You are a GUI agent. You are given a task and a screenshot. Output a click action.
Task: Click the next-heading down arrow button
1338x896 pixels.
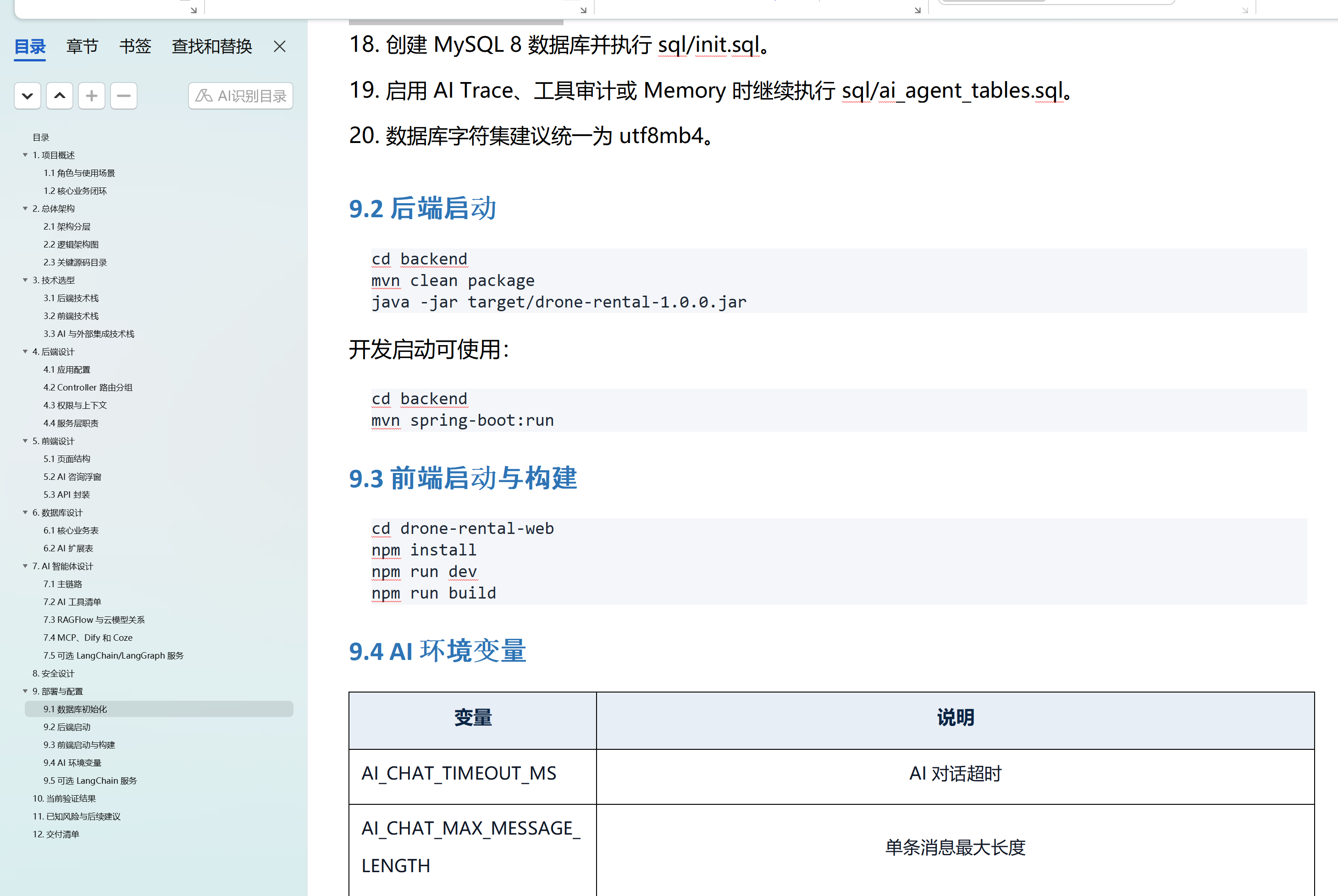point(28,96)
